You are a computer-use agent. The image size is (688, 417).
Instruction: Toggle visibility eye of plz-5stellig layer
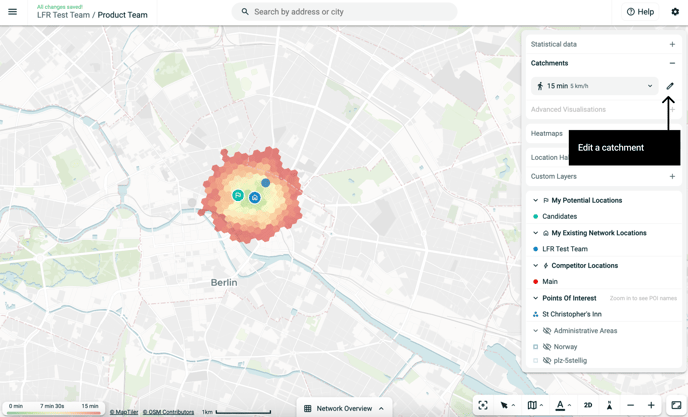point(547,360)
